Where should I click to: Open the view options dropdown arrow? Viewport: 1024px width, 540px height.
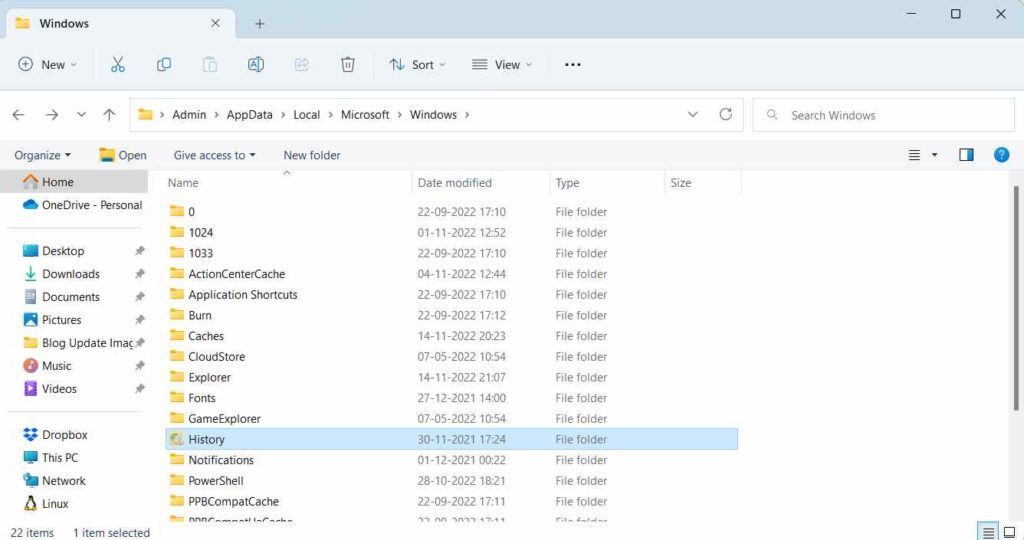click(935, 155)
